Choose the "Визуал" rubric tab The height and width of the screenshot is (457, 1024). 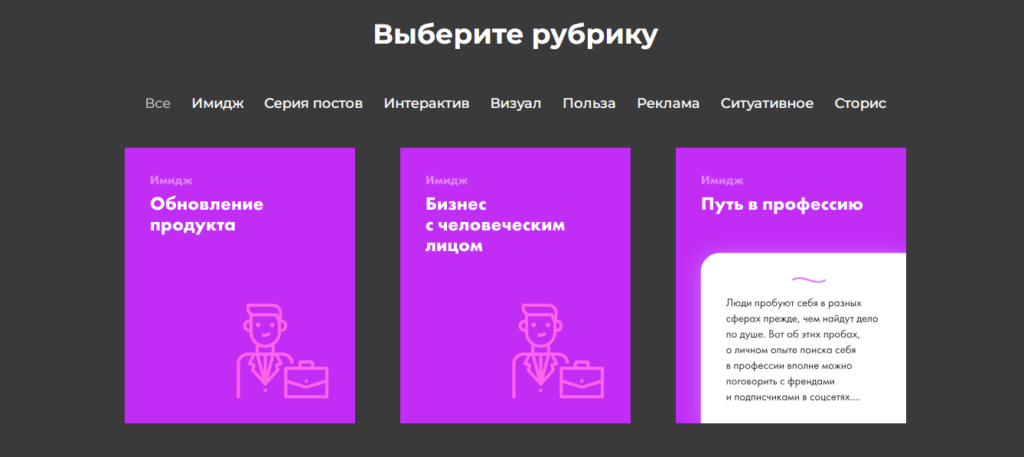click(x=515, y=103)
